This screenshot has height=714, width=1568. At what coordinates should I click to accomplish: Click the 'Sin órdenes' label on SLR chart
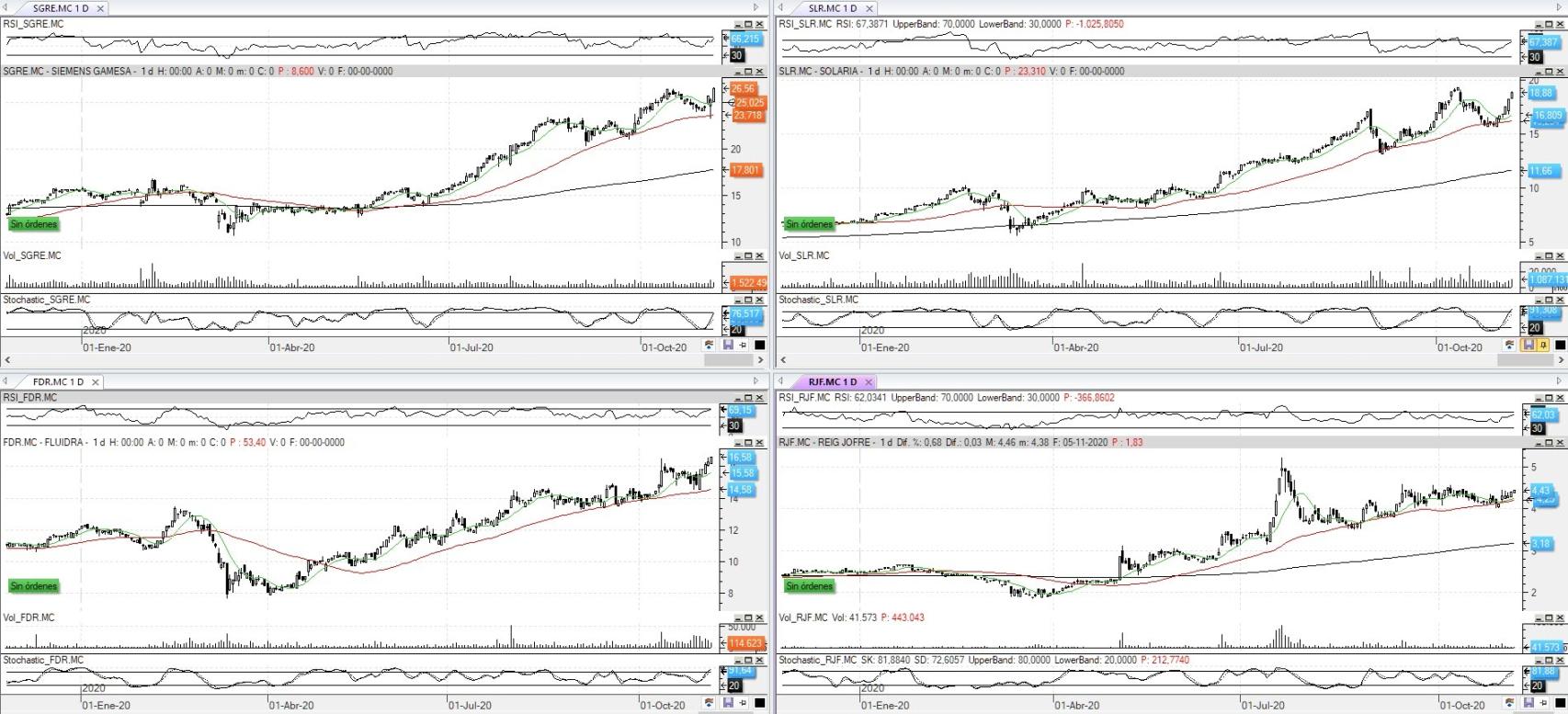[x=809, y=224]
